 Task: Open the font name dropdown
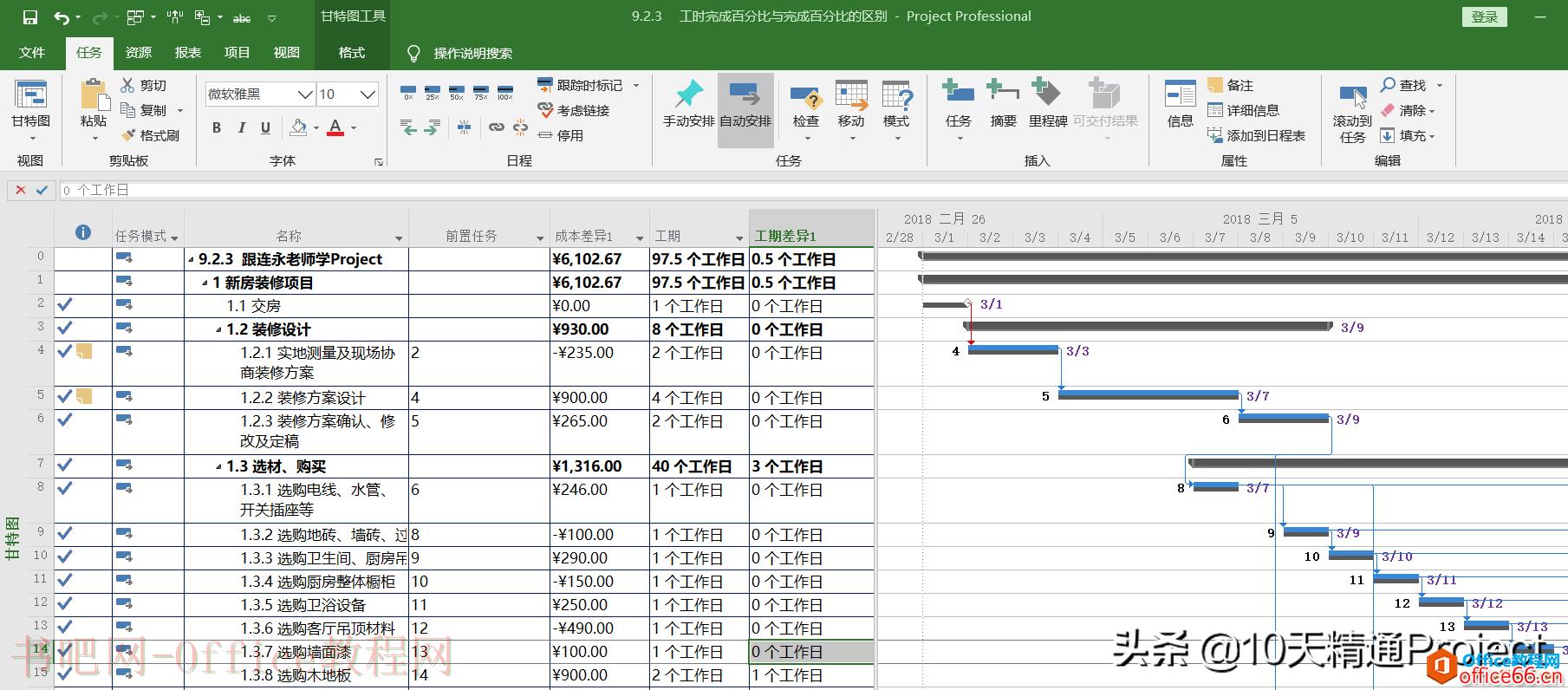click(x=305, y=94)
